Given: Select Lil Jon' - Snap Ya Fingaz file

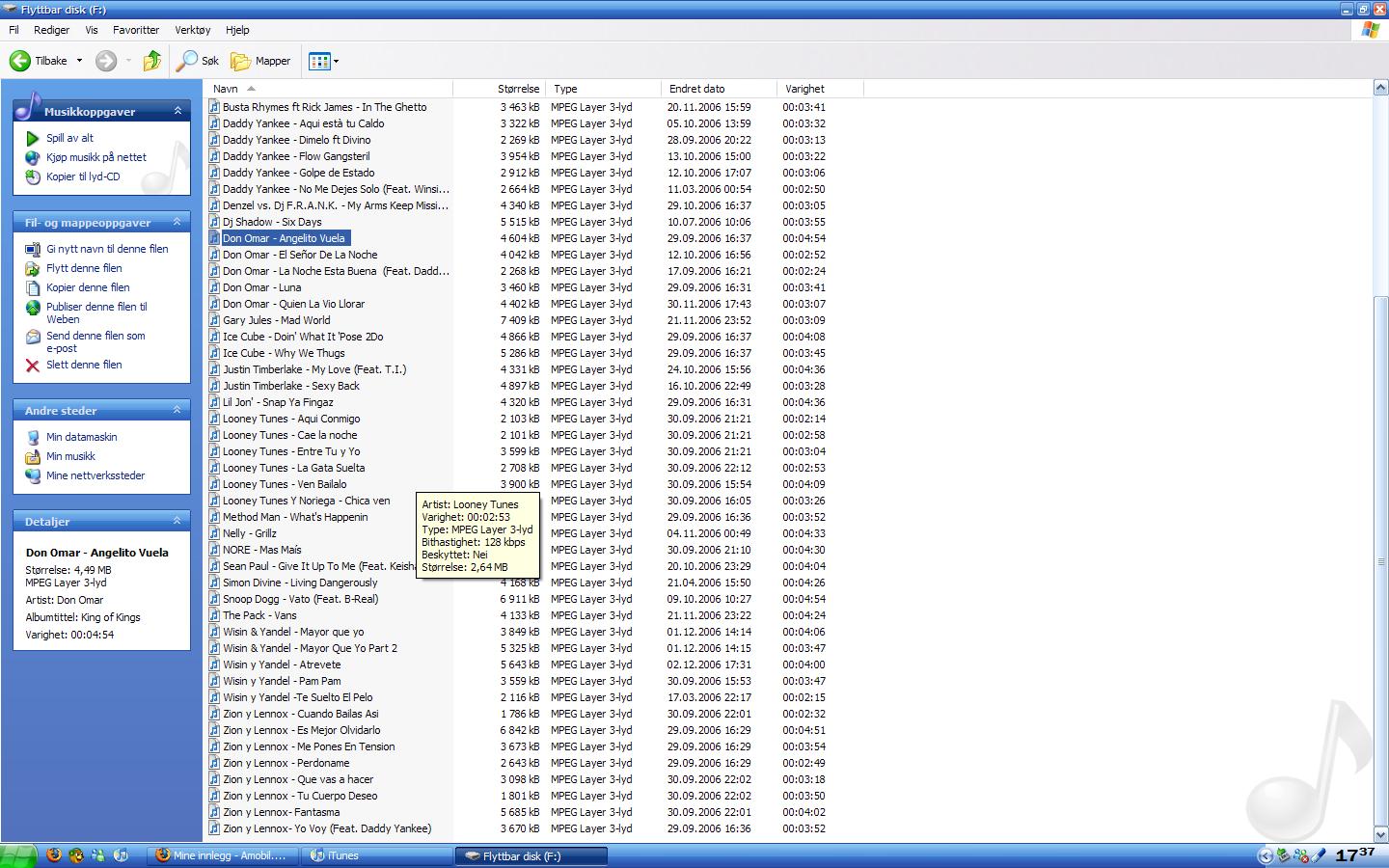Looking at the screenshot, I should click(x=278, y=402).
